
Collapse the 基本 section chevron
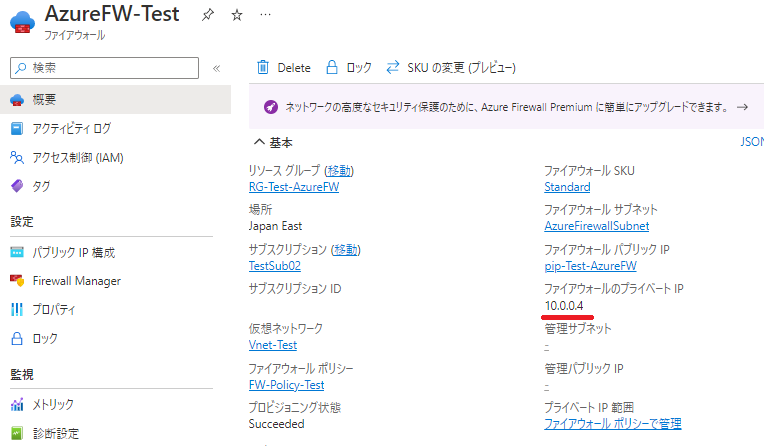[x=259, y=142]
